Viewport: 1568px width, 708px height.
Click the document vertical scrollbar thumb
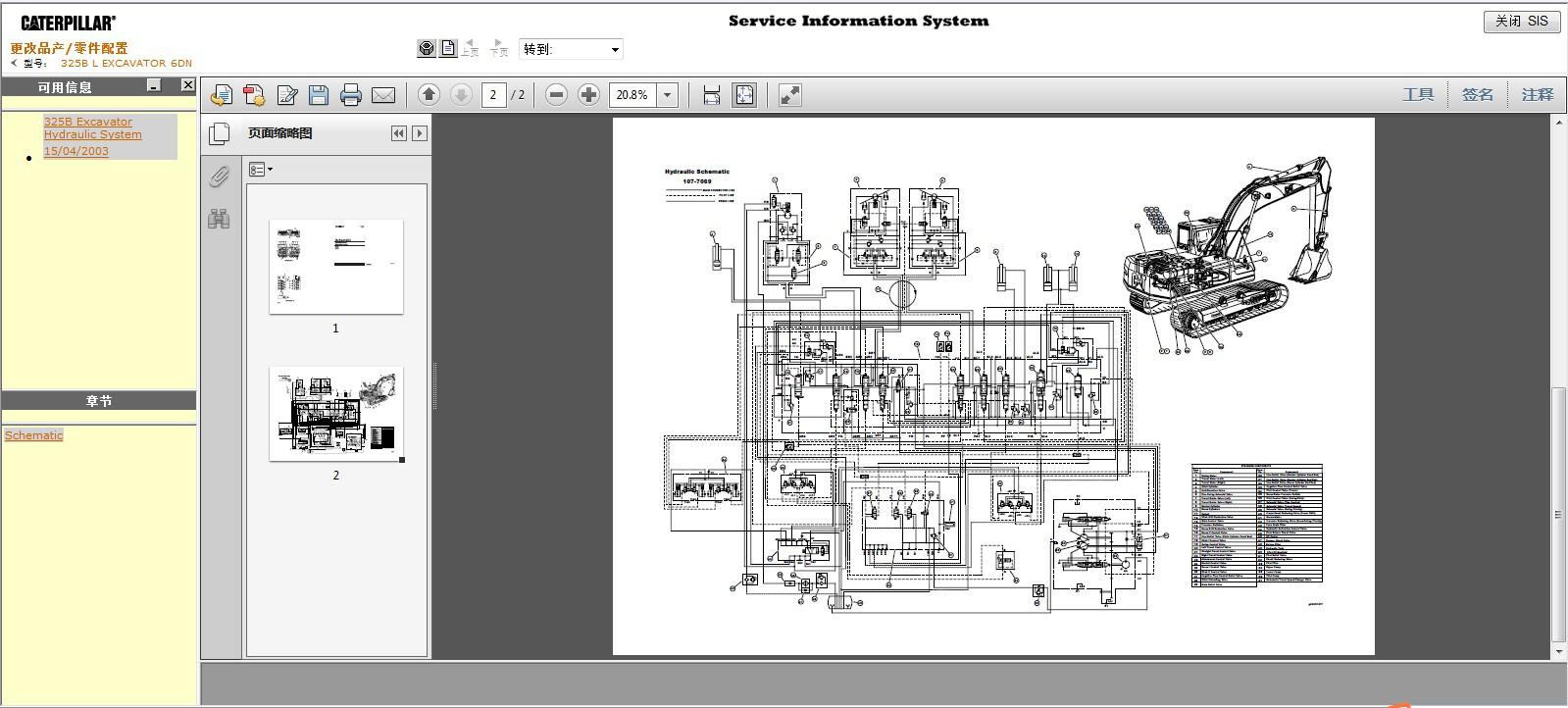(x=1558, y=514)
